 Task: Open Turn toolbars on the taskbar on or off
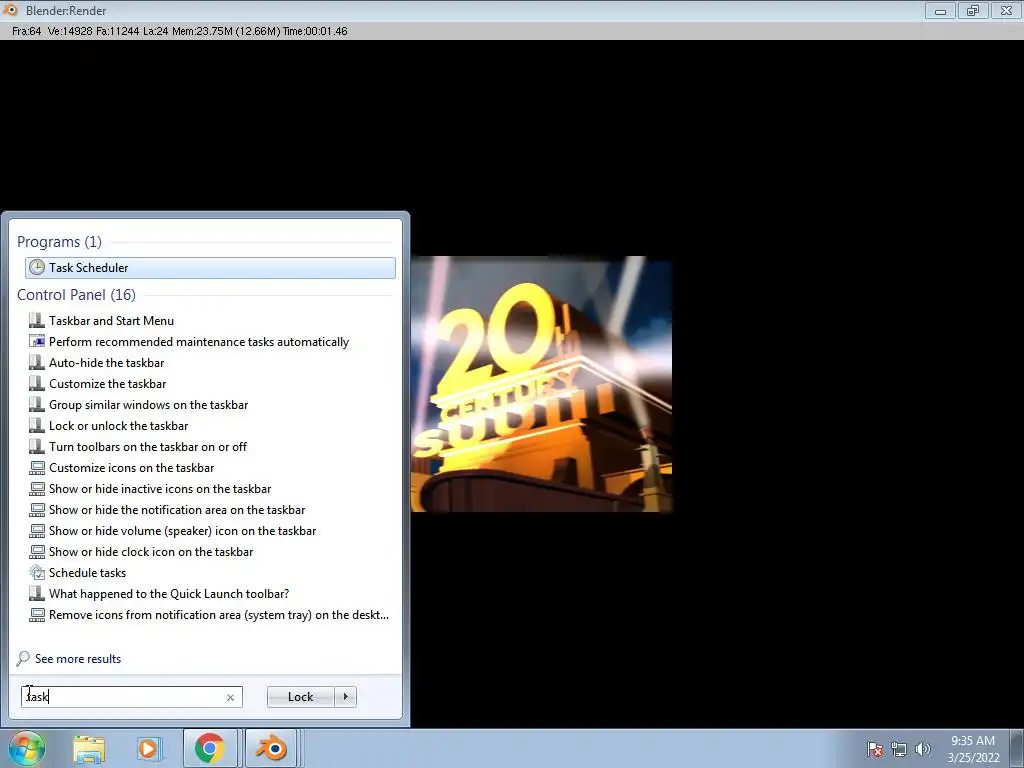(148, 447)
